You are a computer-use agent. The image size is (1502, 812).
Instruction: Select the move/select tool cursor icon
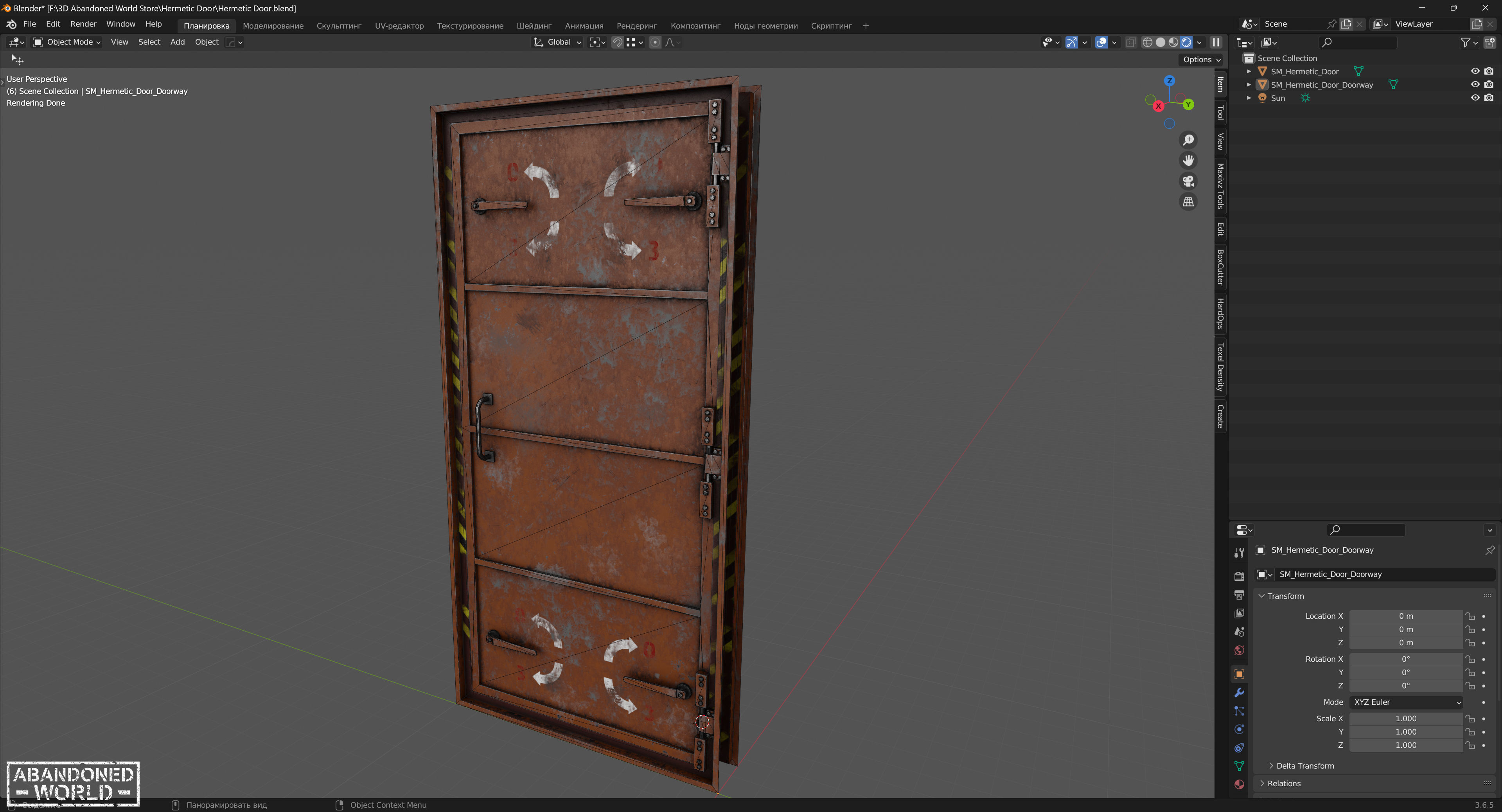[17, 60]
